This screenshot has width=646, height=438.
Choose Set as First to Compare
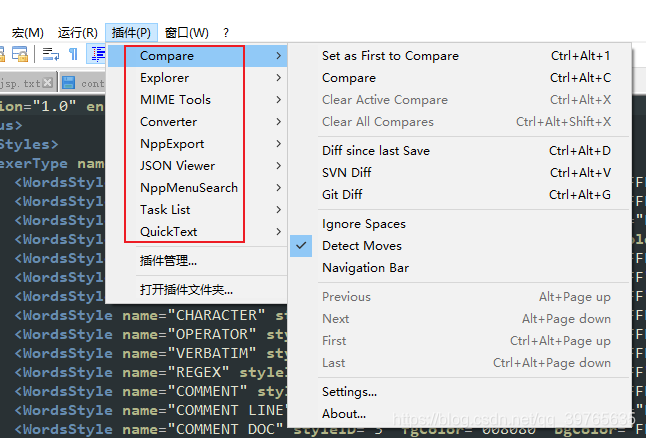460,56
